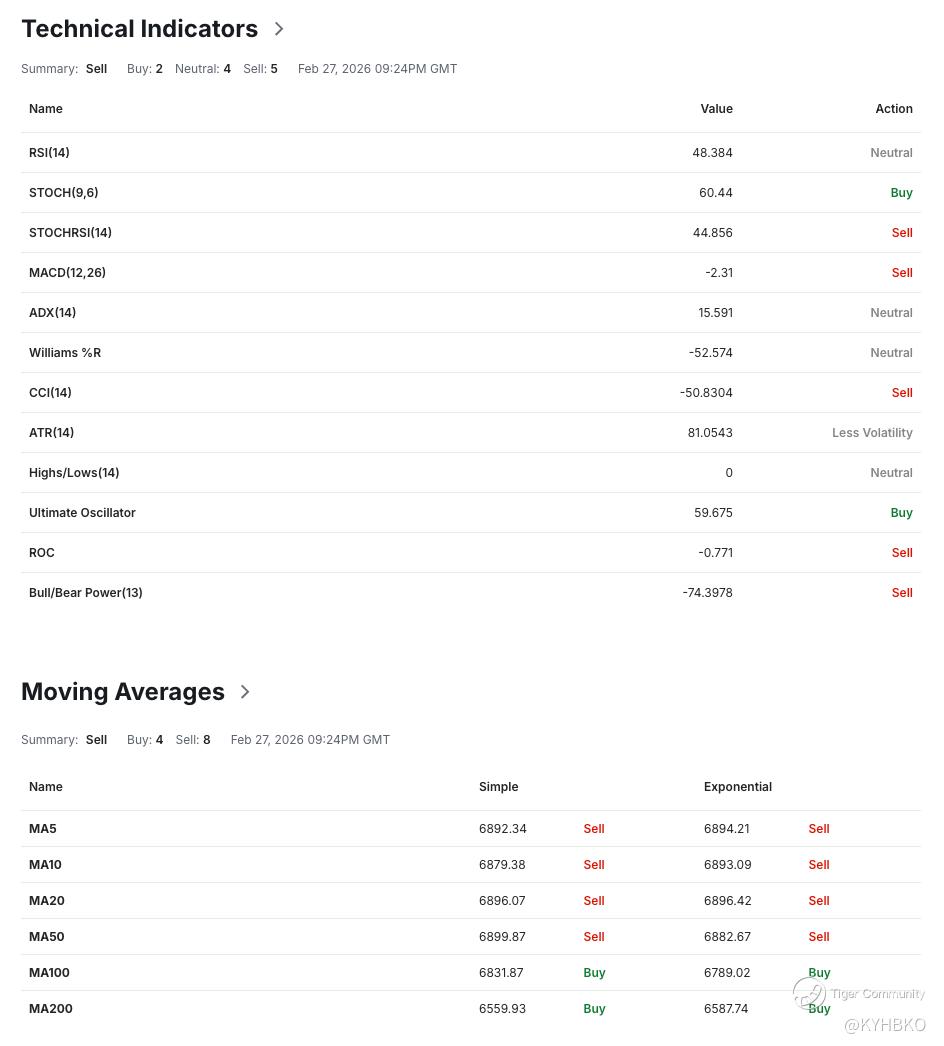This screenshot has width=944, height=1046.
Task: Click the Bull/Bear Power(13) indicator name
Action: click(86, 593)
